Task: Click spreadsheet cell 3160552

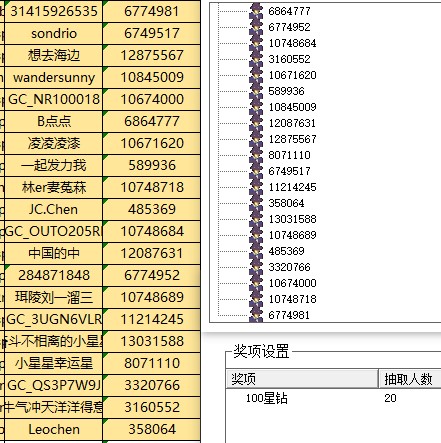Action: click(x=152, y=407)
